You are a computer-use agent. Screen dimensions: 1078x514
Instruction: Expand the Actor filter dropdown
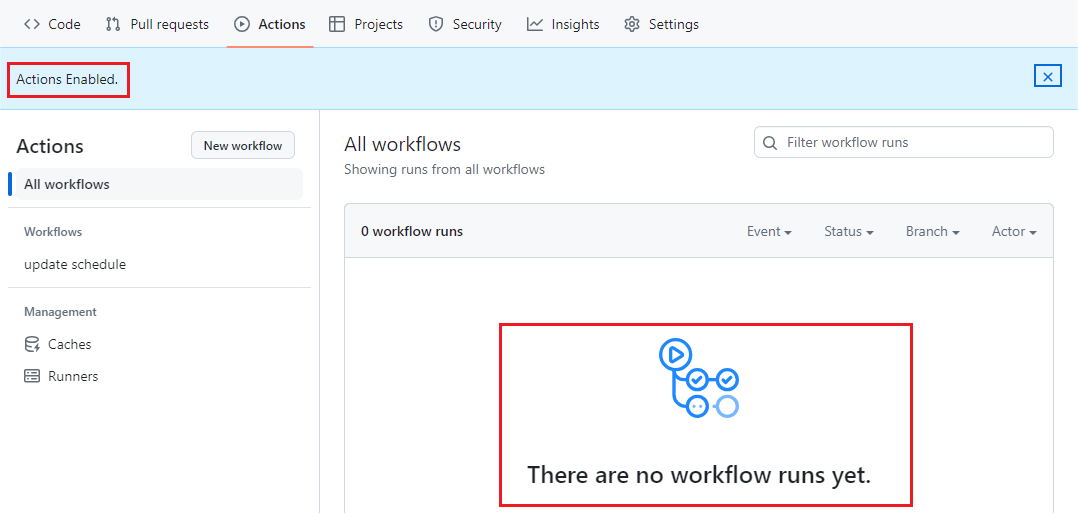pyautogui.click(x=1013, y=231)
